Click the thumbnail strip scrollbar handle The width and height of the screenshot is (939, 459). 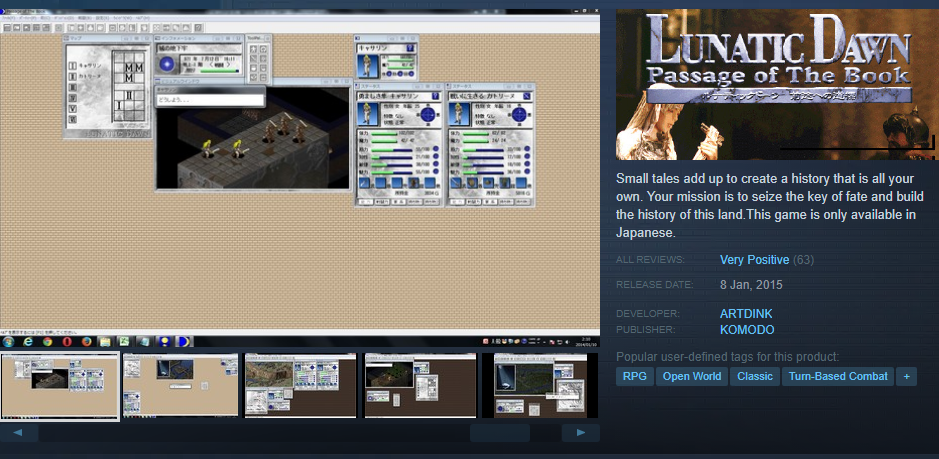pos(499,433)
